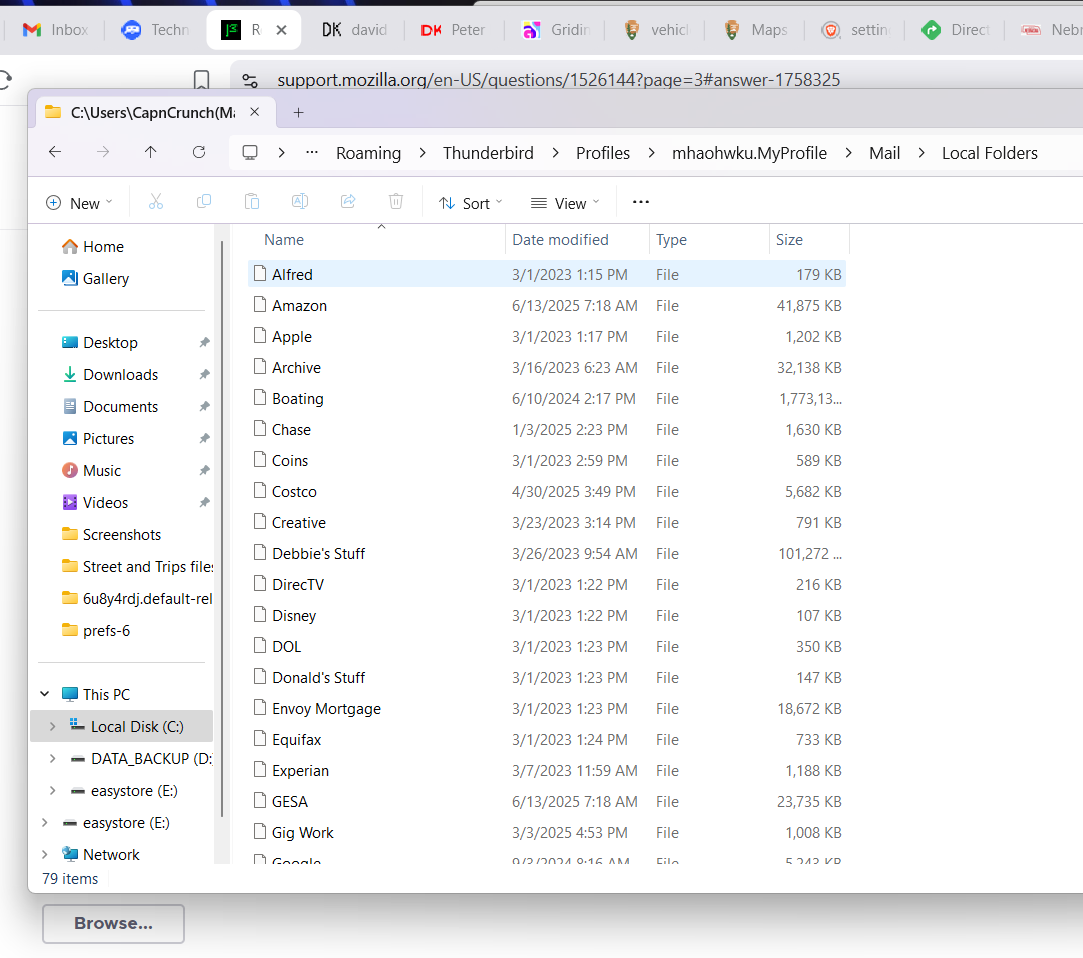
Task: Add a new Explorer tab
Action: (298, 112)
